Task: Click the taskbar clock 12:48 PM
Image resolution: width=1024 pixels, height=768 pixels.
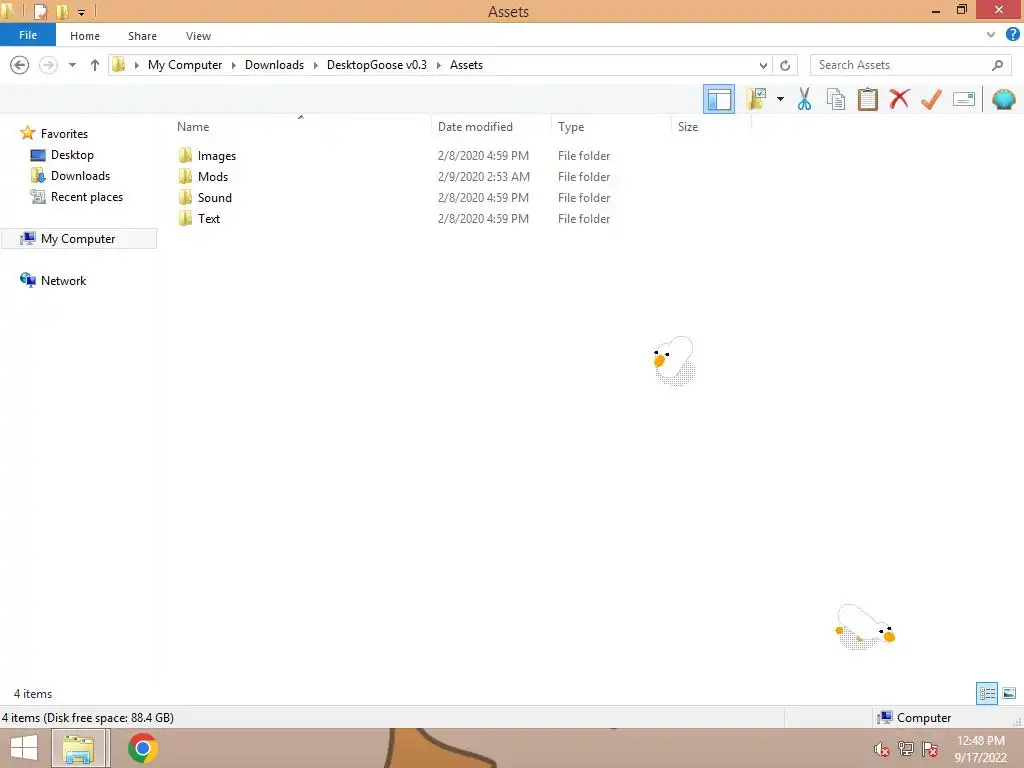Action: click(x=980, y=741)
